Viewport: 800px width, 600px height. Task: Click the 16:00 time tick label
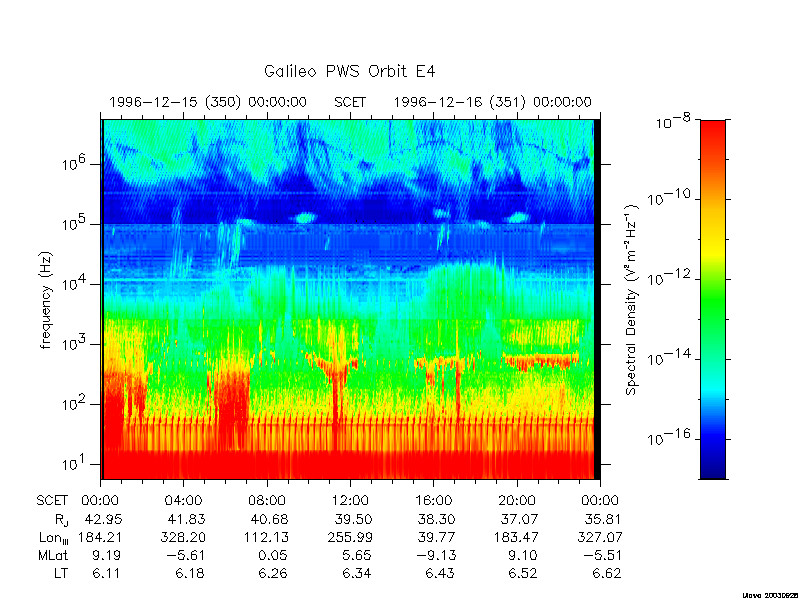(x=433, y=501)
